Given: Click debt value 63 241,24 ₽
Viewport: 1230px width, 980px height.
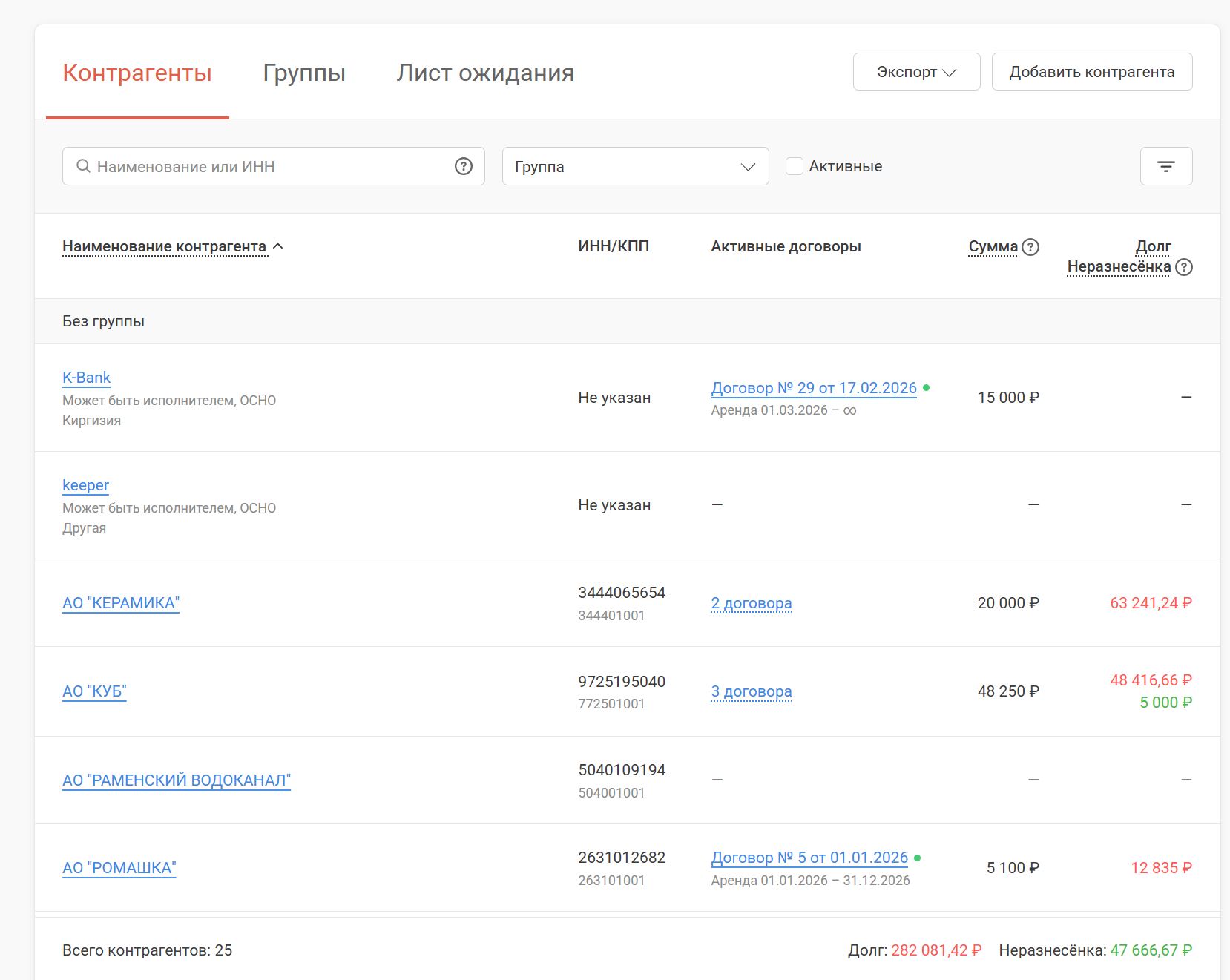Looking at the screenshot, I should (x=1151, y=603).
